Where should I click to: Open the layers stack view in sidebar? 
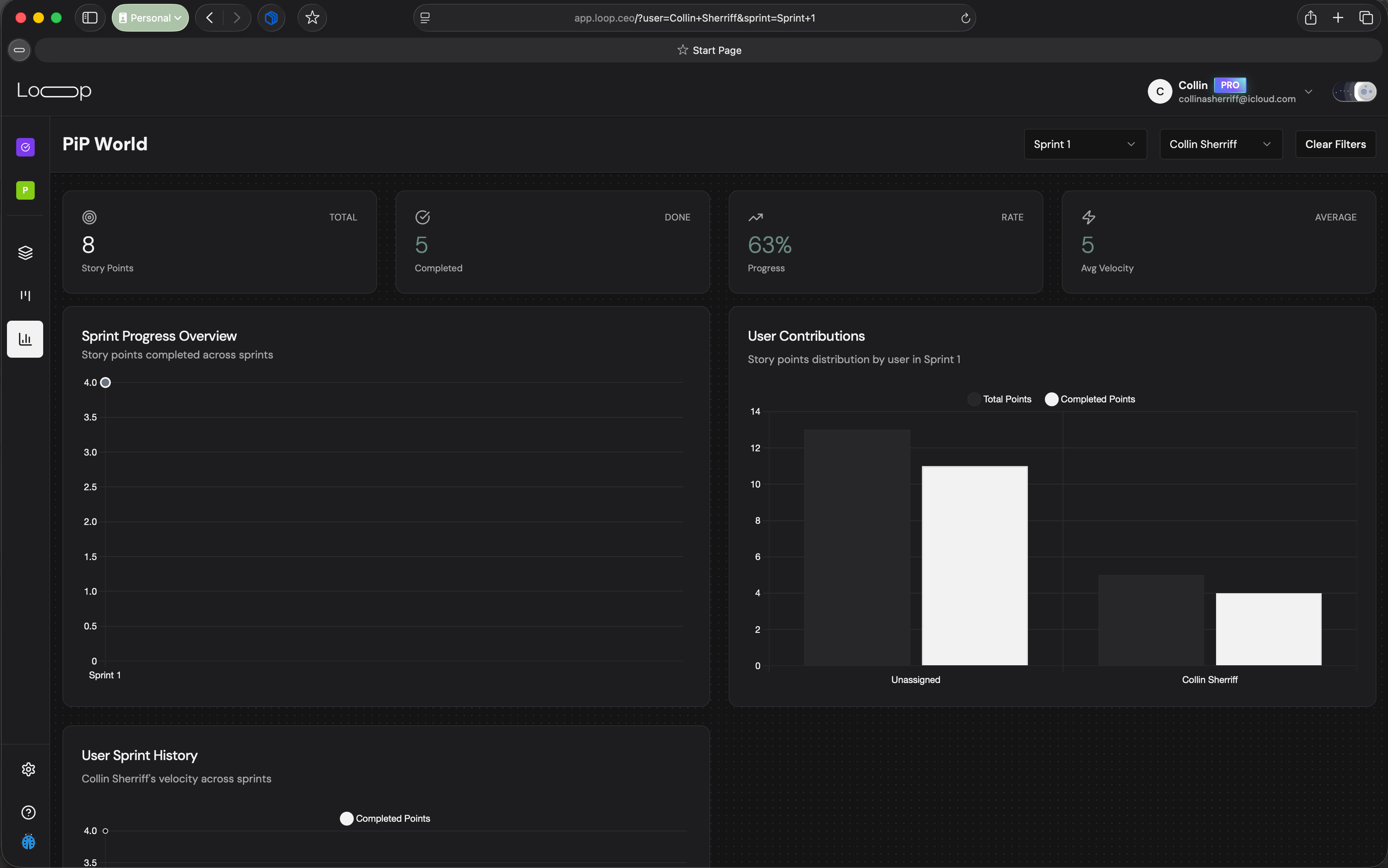click(25, 252)
